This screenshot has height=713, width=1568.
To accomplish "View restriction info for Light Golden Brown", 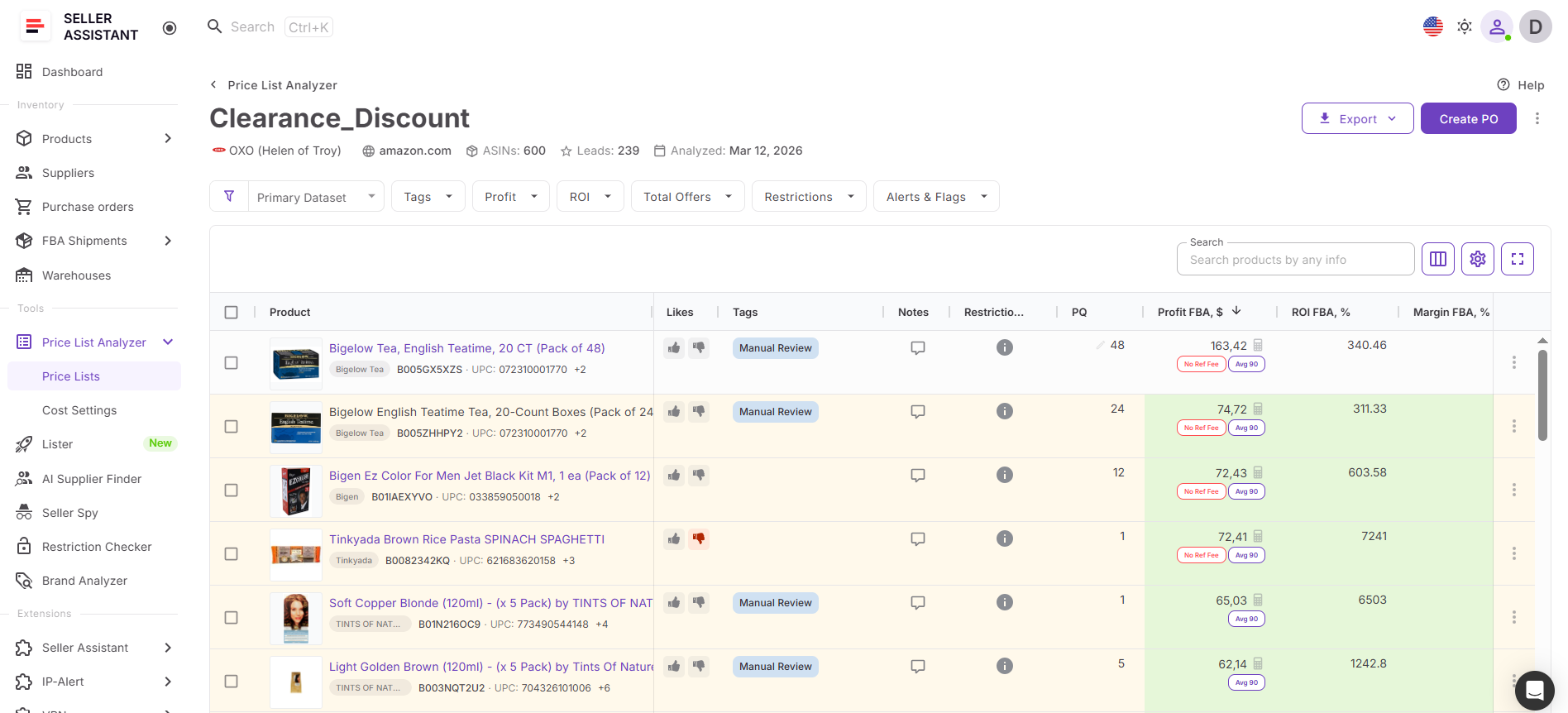I will [1005, 666].
